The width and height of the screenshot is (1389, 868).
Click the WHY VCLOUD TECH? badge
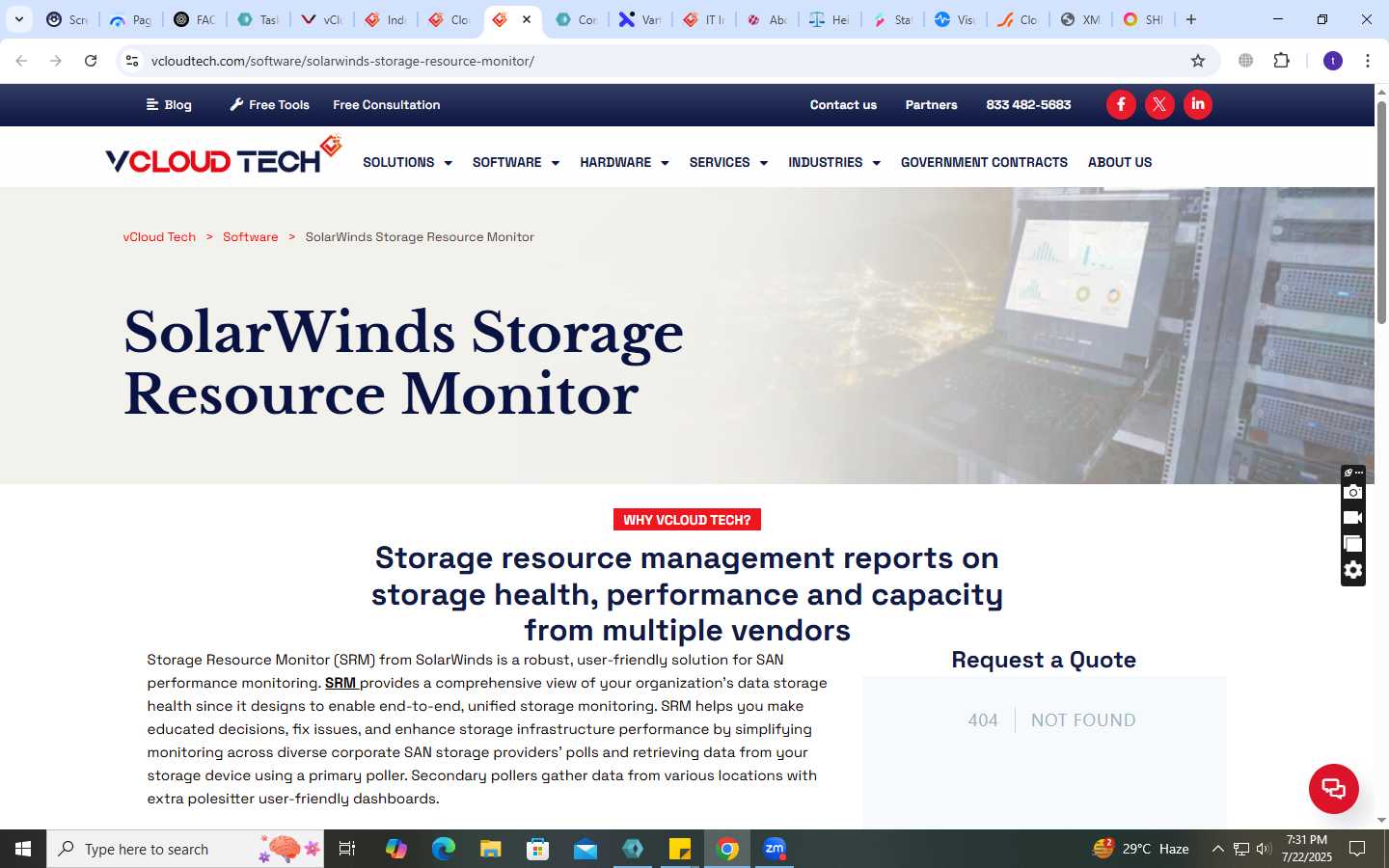(x=687, y=520)
